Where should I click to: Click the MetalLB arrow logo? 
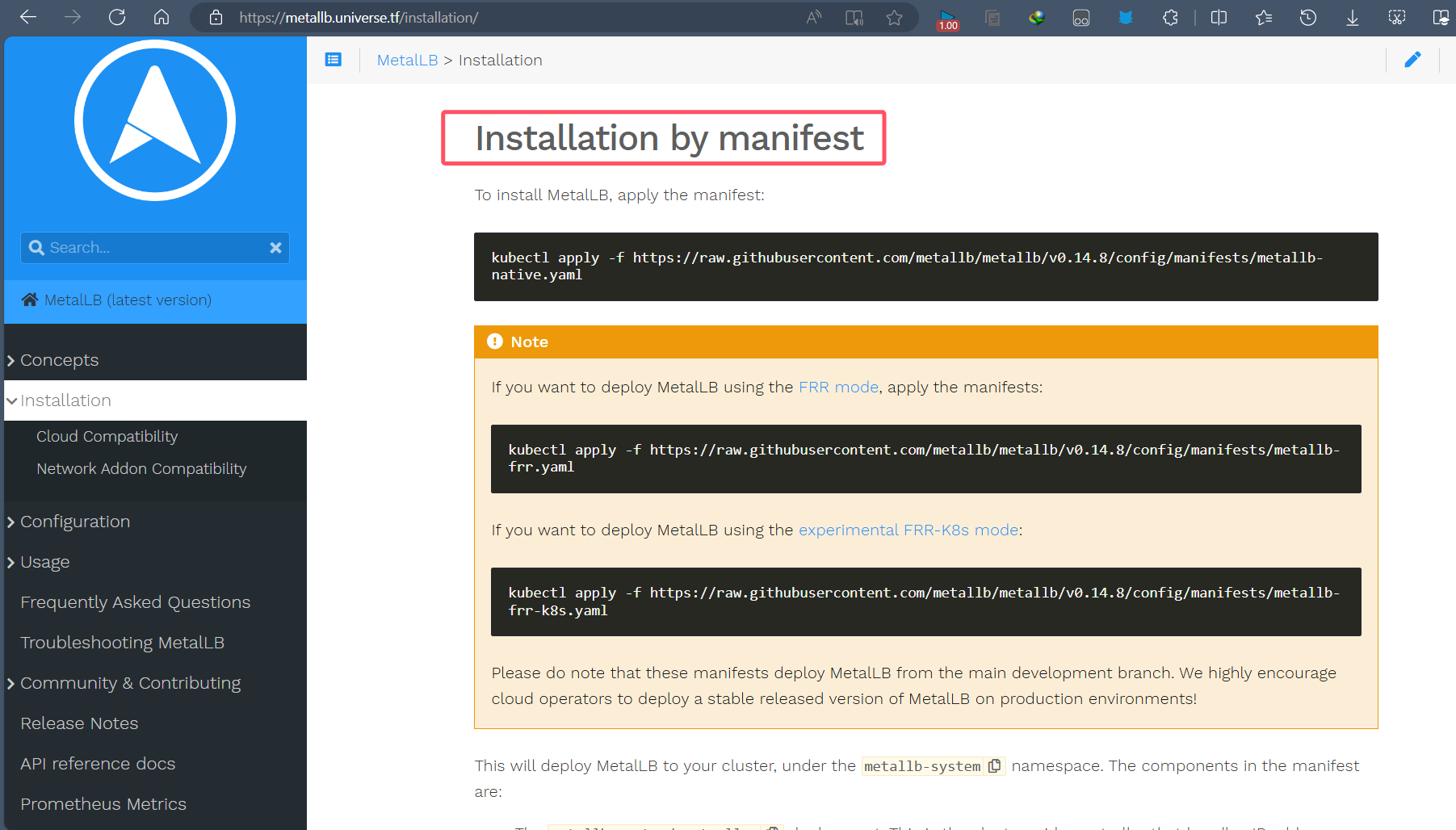click(x=155, y=120)
